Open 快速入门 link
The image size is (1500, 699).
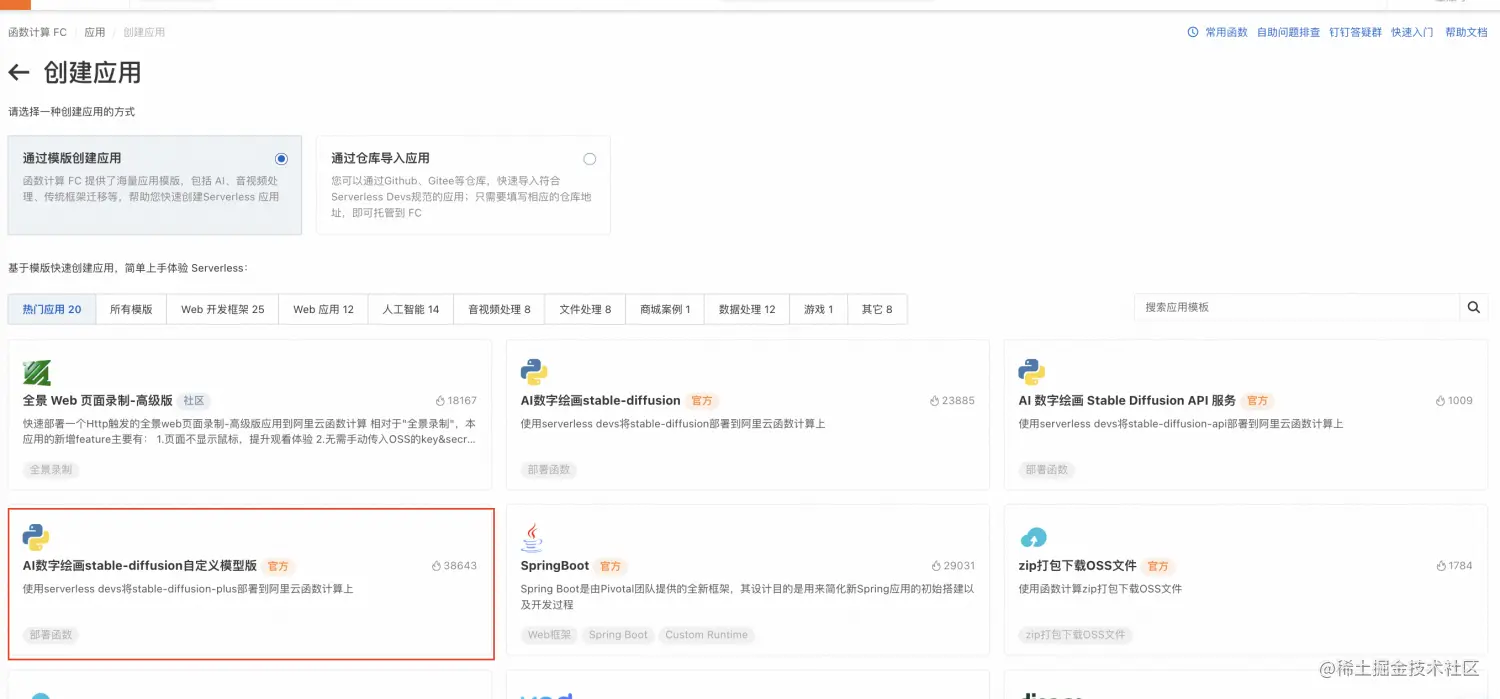1412,32
